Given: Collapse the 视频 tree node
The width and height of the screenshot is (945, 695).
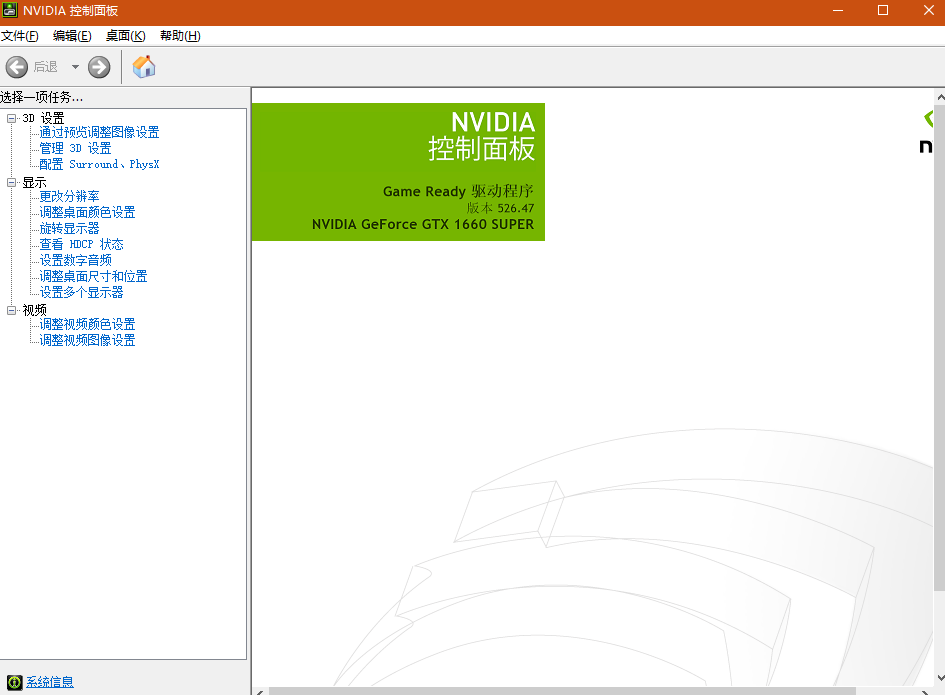Looking at the screenshot, I should click(11, 310).
